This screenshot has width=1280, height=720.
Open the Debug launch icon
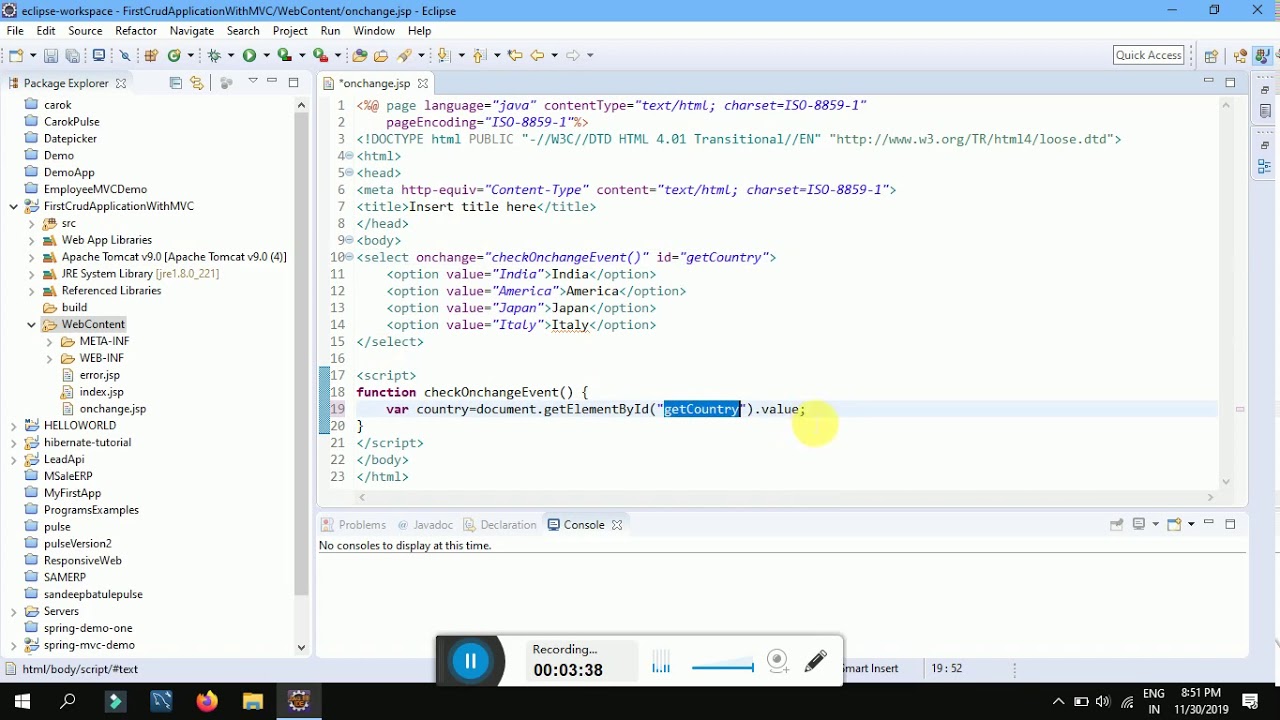pos(214,55)
